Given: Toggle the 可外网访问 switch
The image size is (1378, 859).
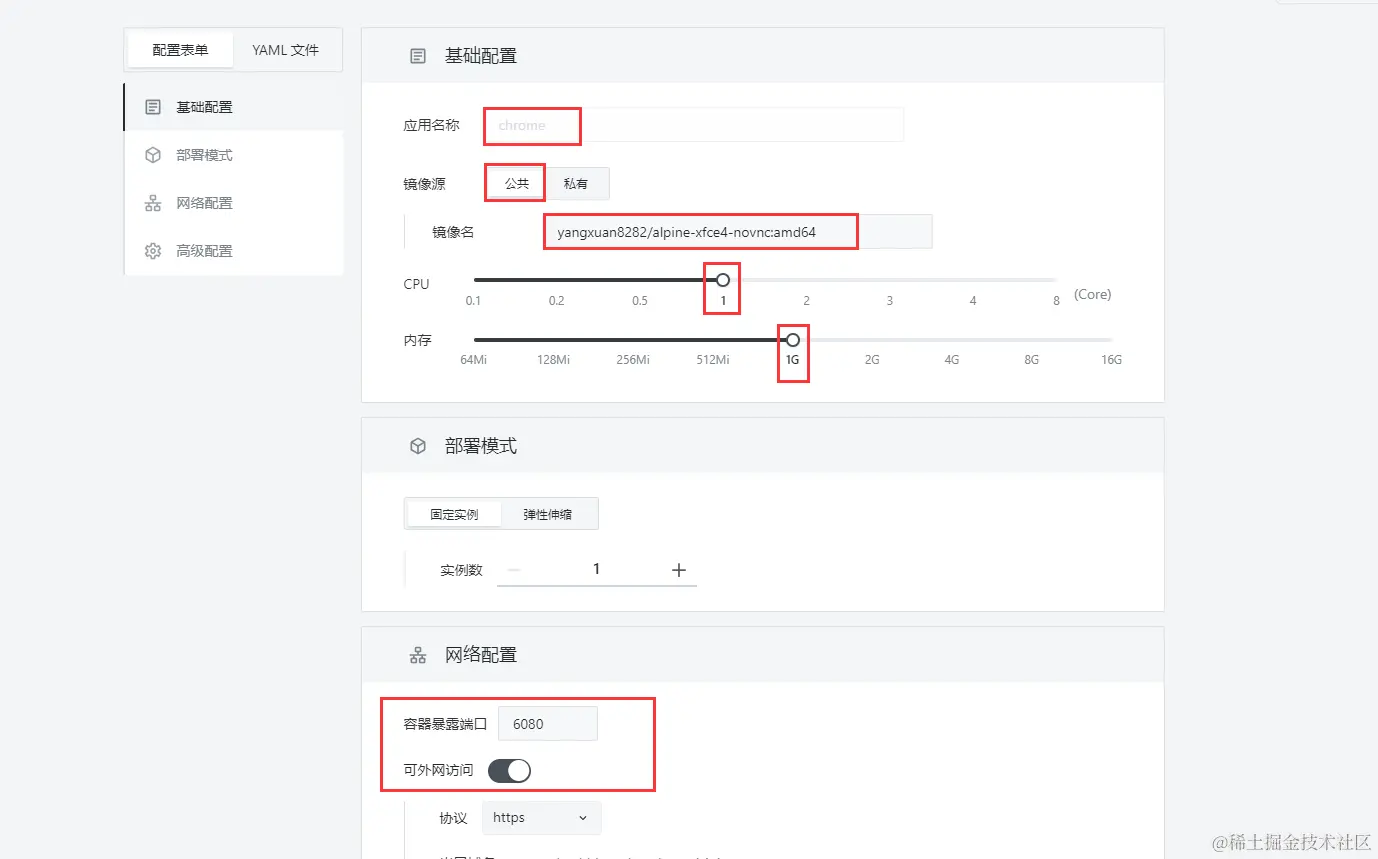Looking at the screenshot, I should coord(509,771).
